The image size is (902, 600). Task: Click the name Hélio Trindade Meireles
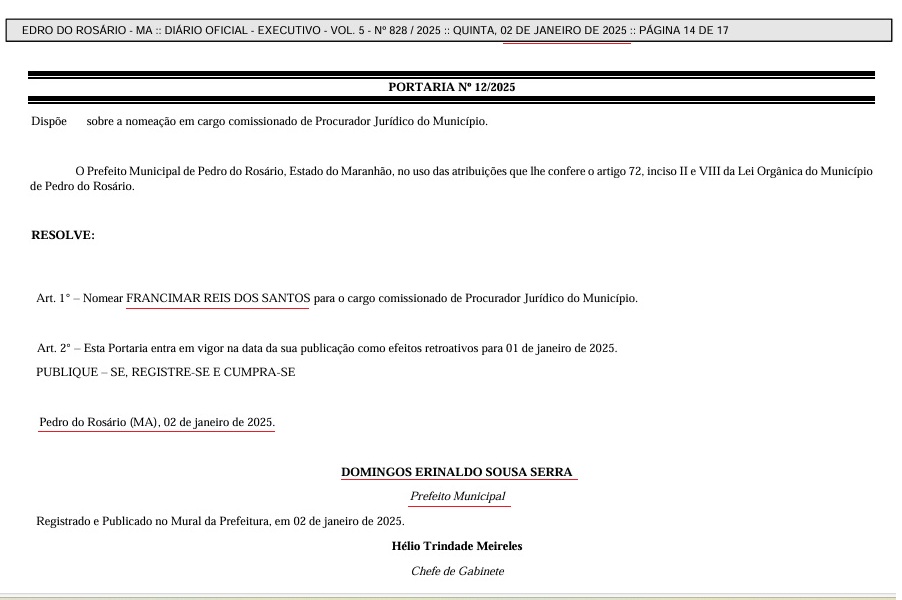pyautogui.click(x=457, y=546)
